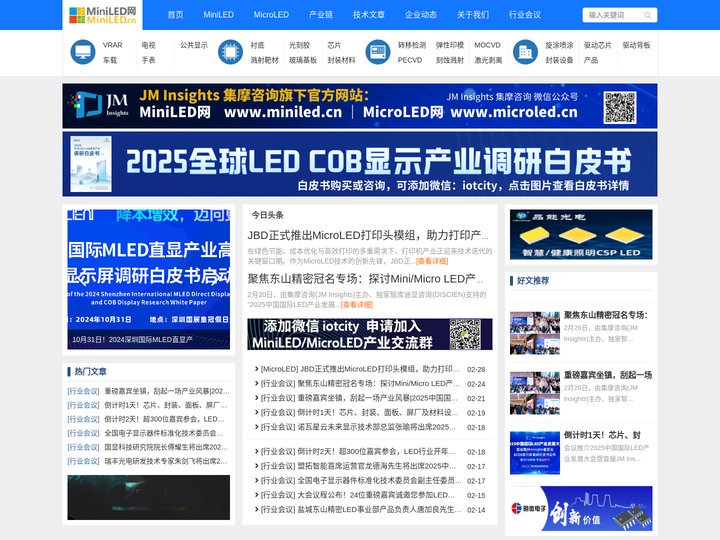
Task: Click the equipment category icon
Action: pos(377,52)
